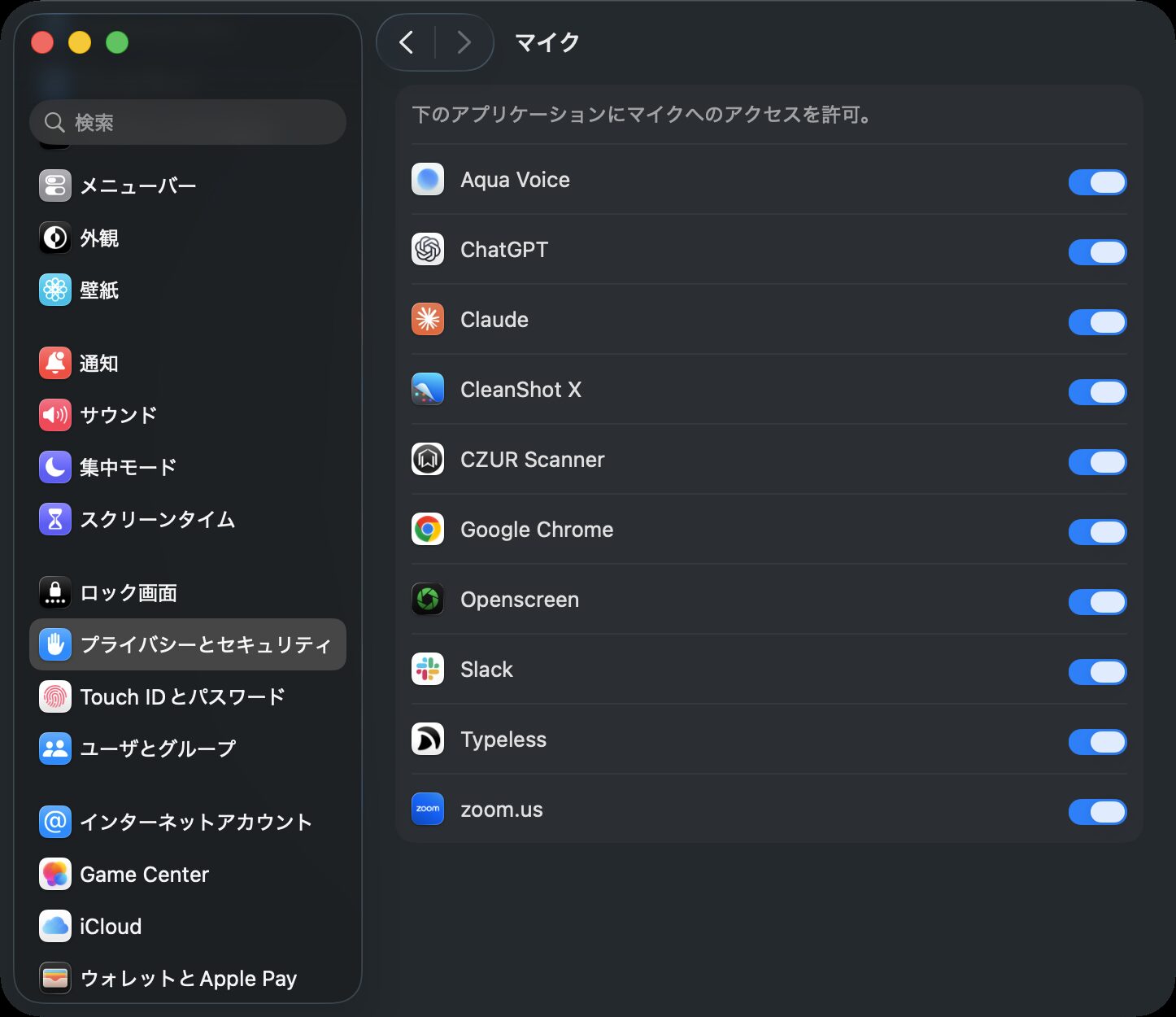Click the green zoom window button
The width and height of the screenshot is (1176, 1017).
tap(117, 42)
